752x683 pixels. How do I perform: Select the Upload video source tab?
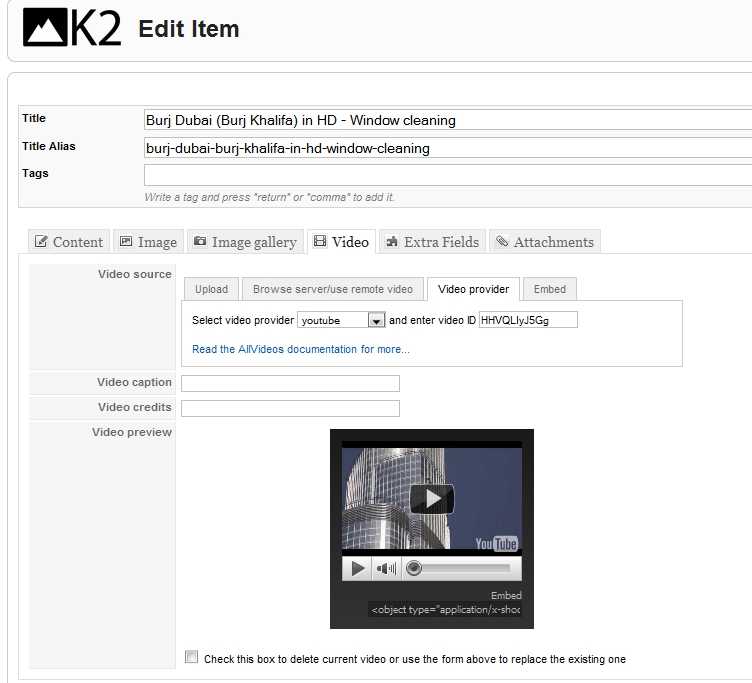pos(211,289)
